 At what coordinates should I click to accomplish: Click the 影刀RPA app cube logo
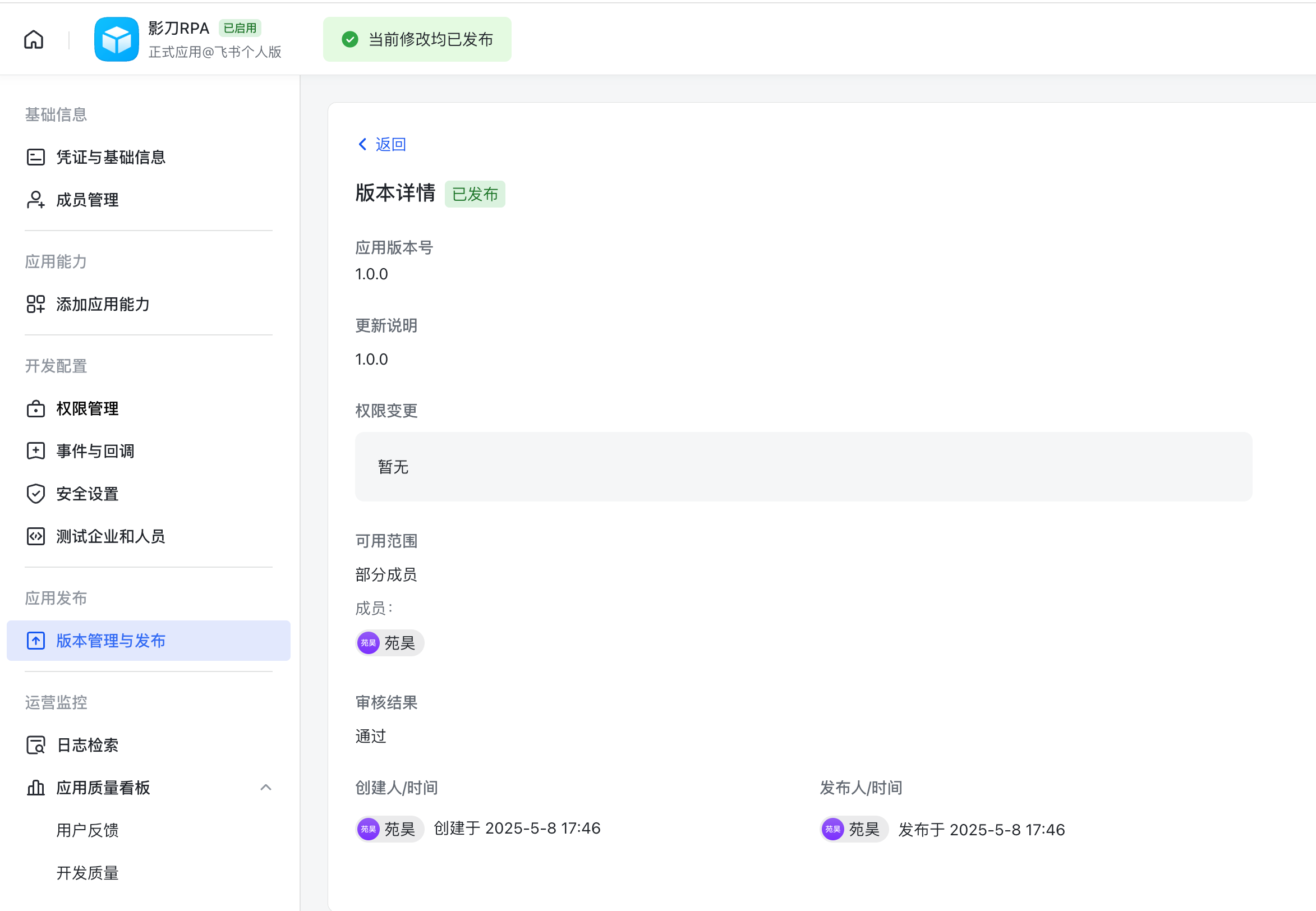pyautogui.click(x=117, y=39)
